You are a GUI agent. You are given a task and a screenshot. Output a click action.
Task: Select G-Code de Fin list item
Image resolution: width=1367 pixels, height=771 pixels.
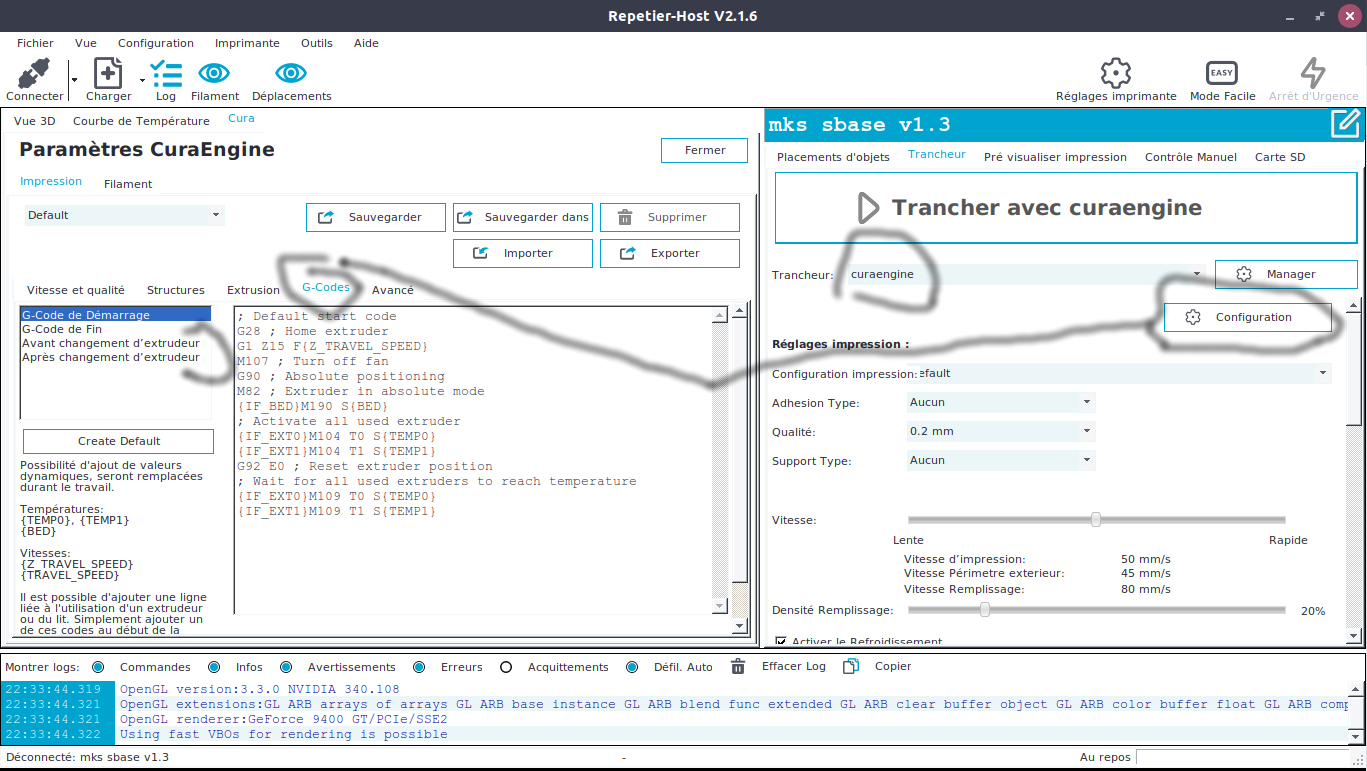click(62, 329)
